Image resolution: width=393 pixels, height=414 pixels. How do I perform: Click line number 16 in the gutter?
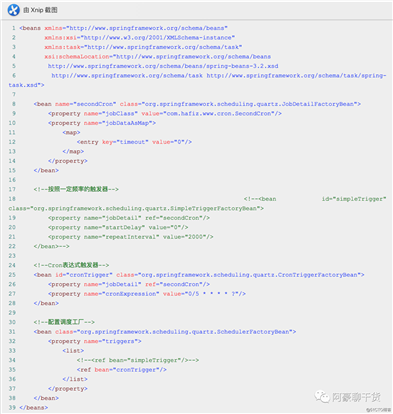(x=12, y=180)
